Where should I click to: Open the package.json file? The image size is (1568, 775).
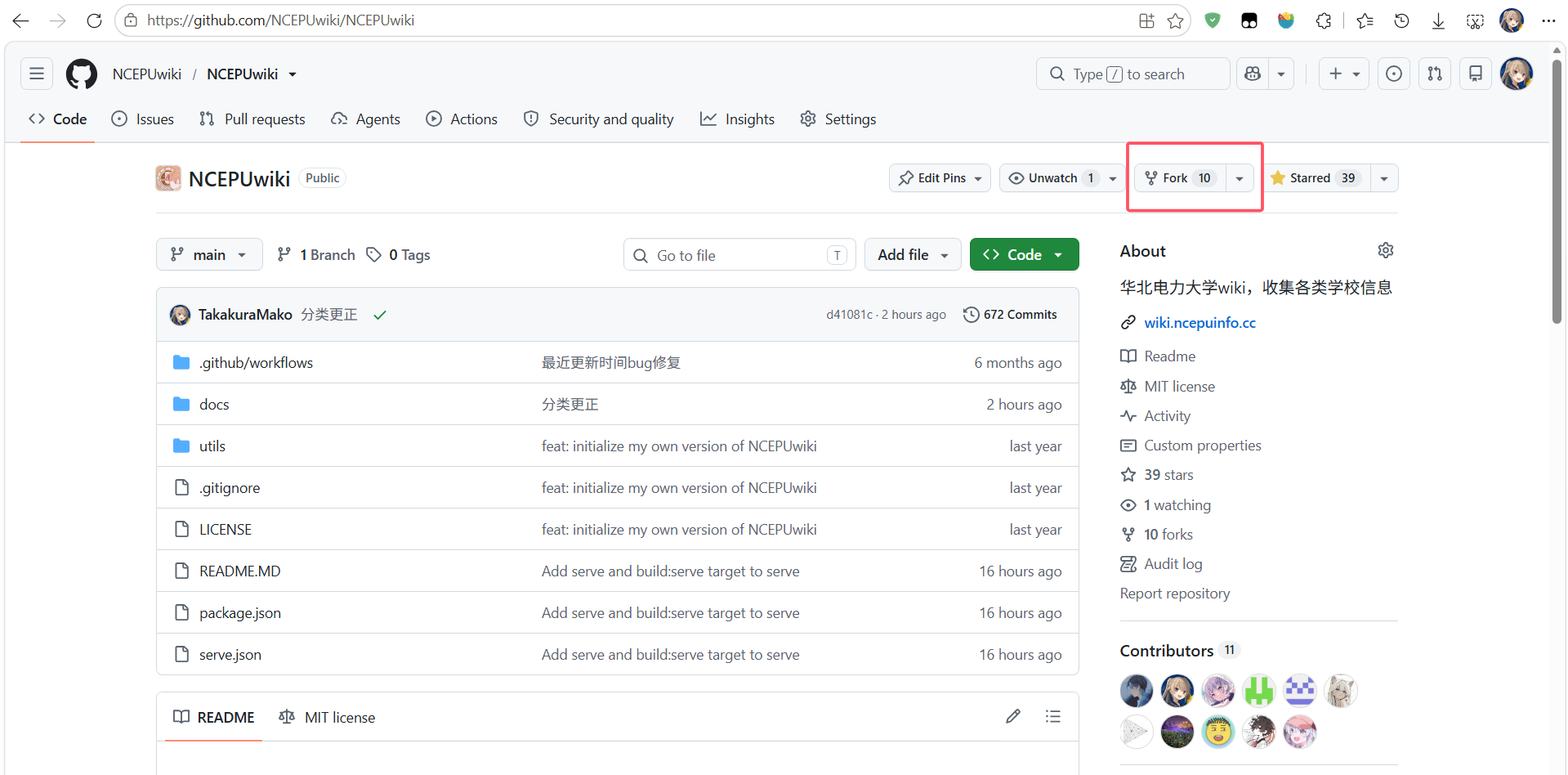pos(240,613)
